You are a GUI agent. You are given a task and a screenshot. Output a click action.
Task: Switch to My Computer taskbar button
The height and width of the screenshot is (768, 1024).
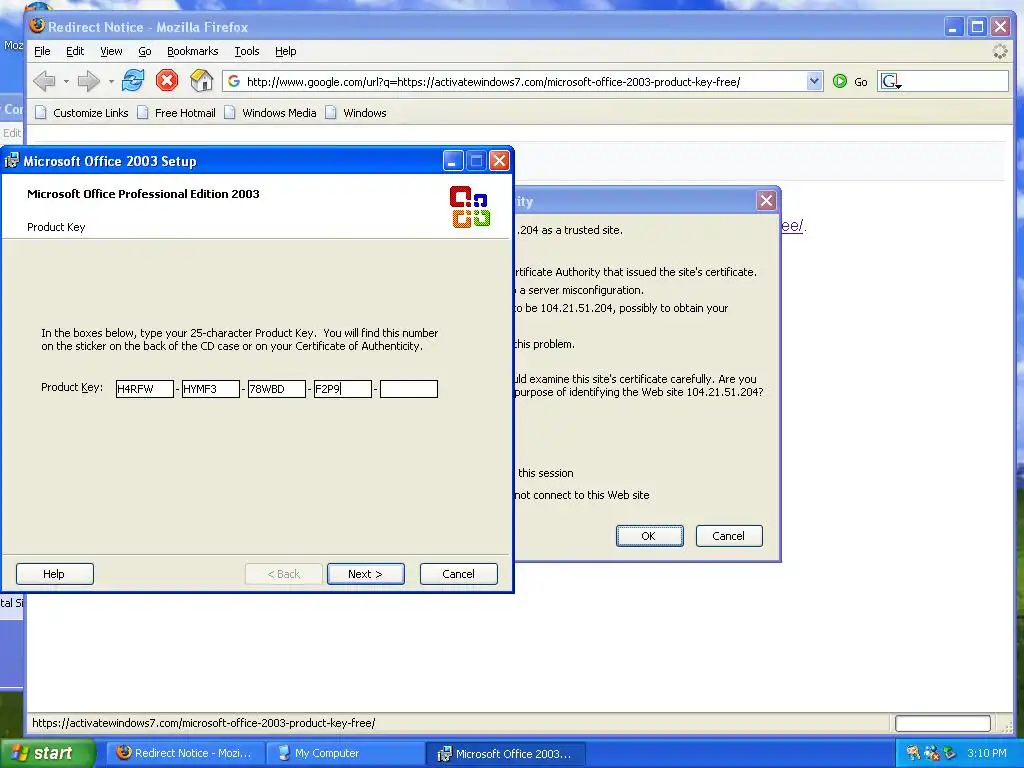344,753
